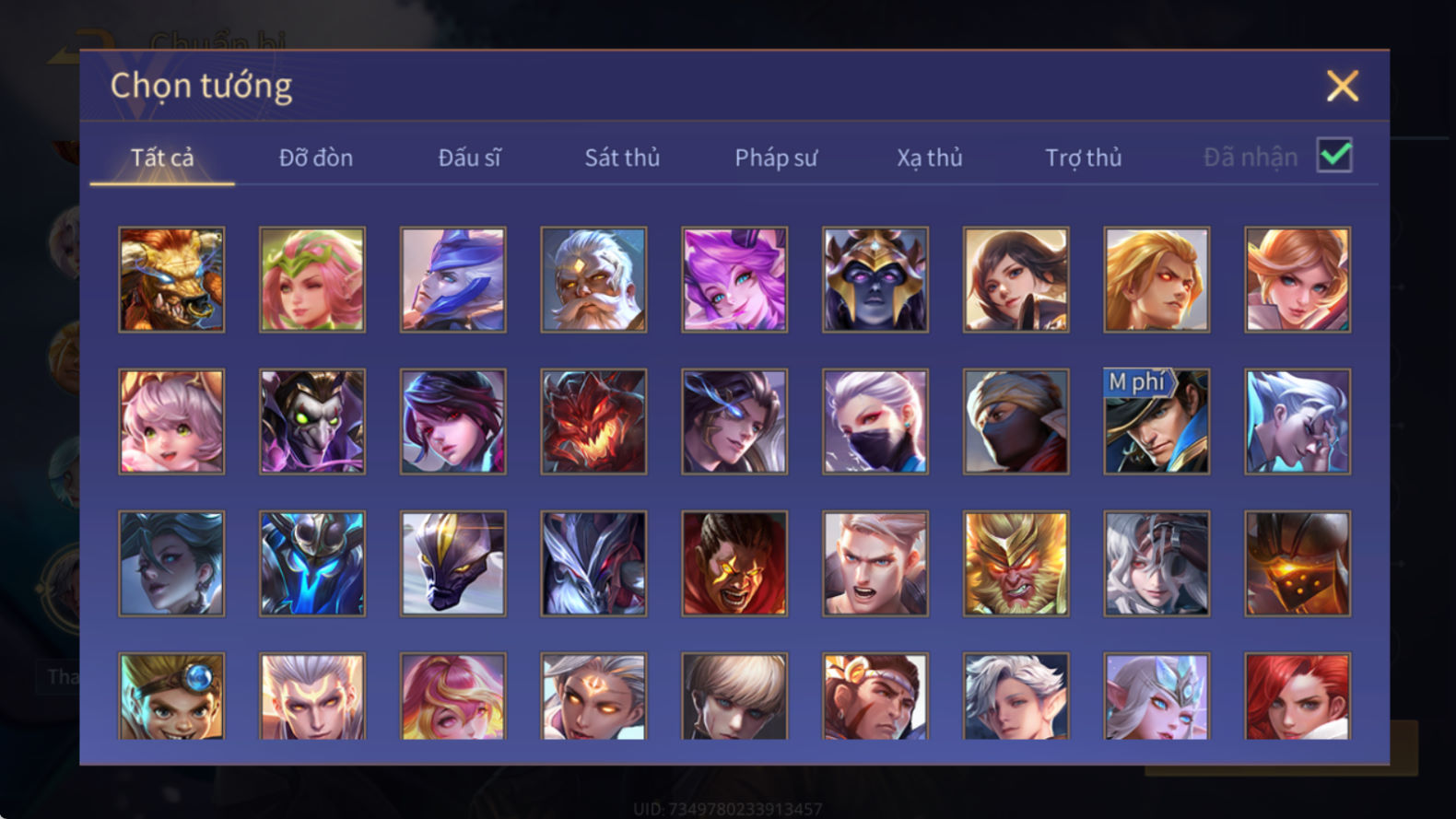Filter heroes by 'Xạ thủ' tab
1456x819 pixels.
[x=930, y=158]
